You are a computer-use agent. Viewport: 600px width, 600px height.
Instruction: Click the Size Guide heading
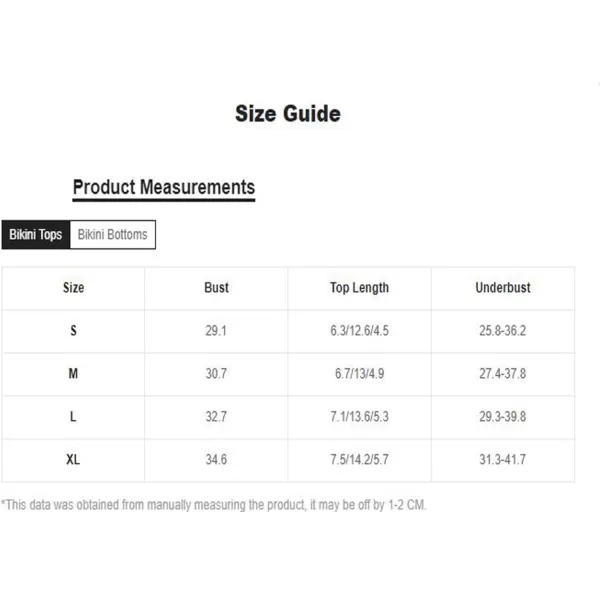coord(288,114)
